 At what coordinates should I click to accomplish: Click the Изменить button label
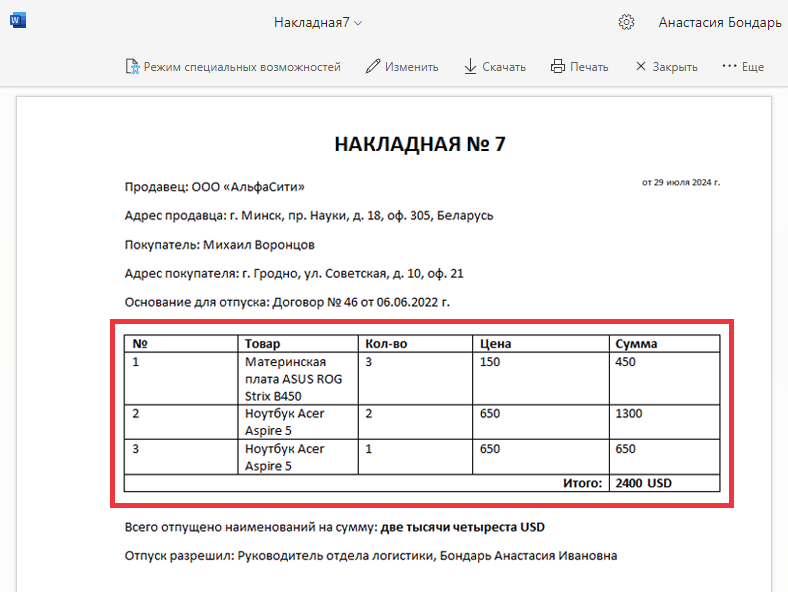click(x=412, y=67)
